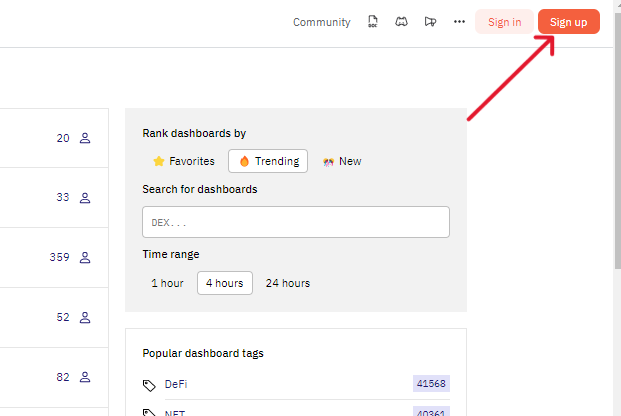Open the three-dots more menu

[x=459, y=22]
